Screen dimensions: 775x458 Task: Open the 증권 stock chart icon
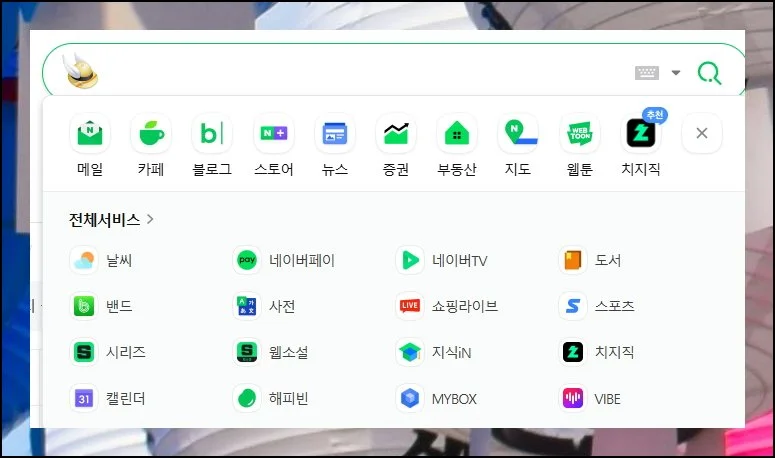tap(396, 133)
